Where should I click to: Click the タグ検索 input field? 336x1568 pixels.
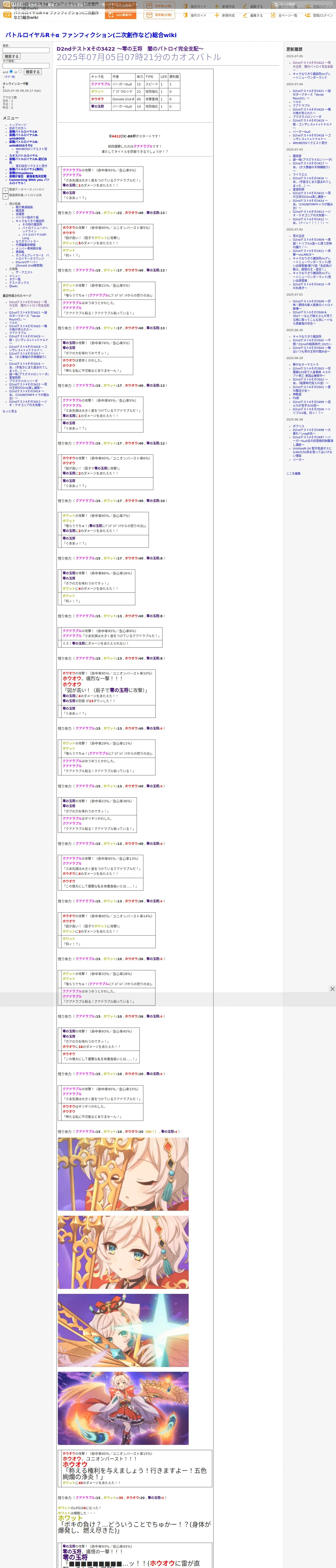(x=26, y=66)
